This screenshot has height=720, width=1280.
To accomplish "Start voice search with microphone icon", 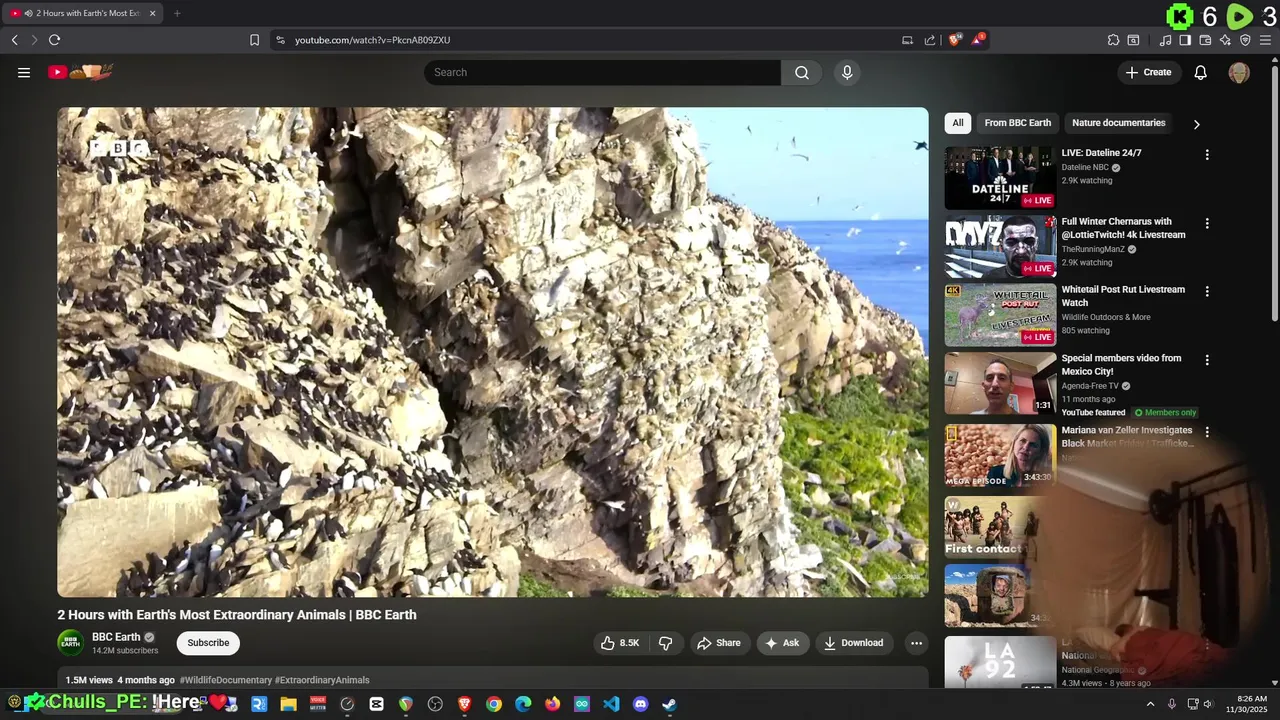I will (x=847, y=72).
